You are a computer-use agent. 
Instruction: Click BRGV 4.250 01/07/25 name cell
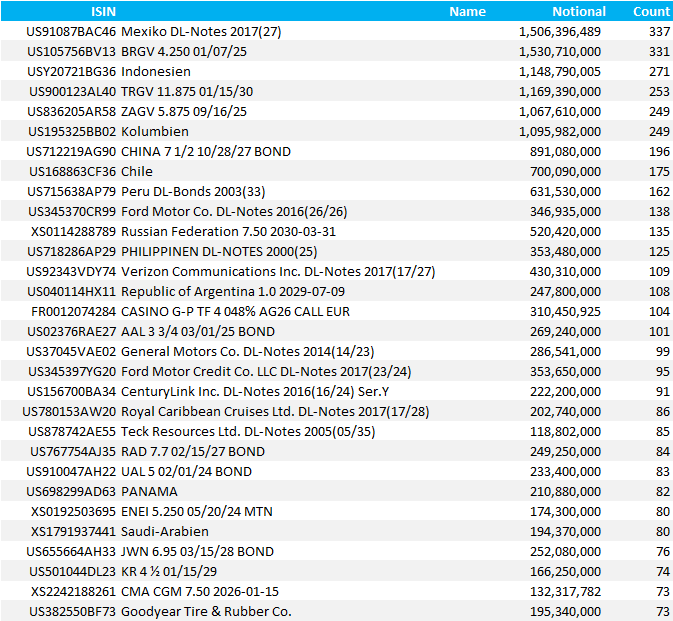pos(184,52)
